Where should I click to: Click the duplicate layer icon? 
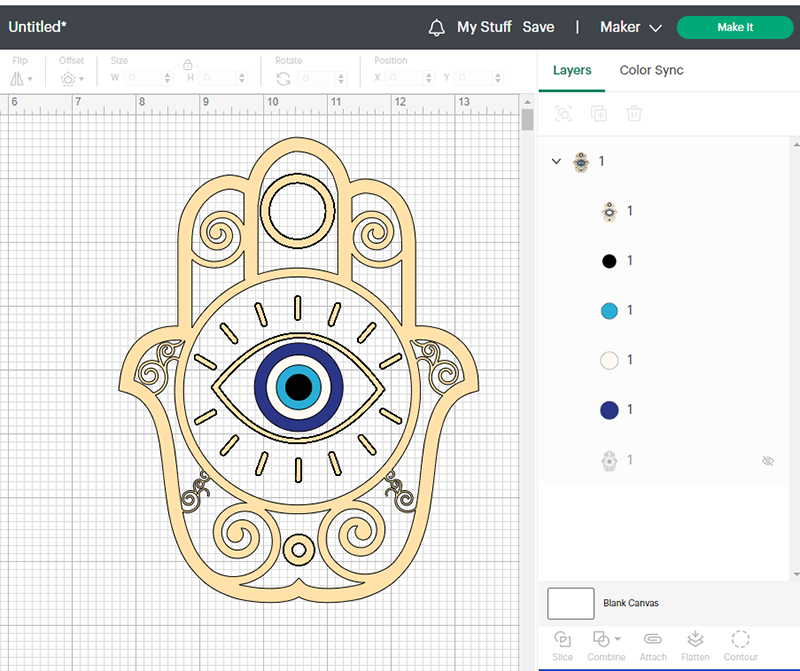coord(599,113)
